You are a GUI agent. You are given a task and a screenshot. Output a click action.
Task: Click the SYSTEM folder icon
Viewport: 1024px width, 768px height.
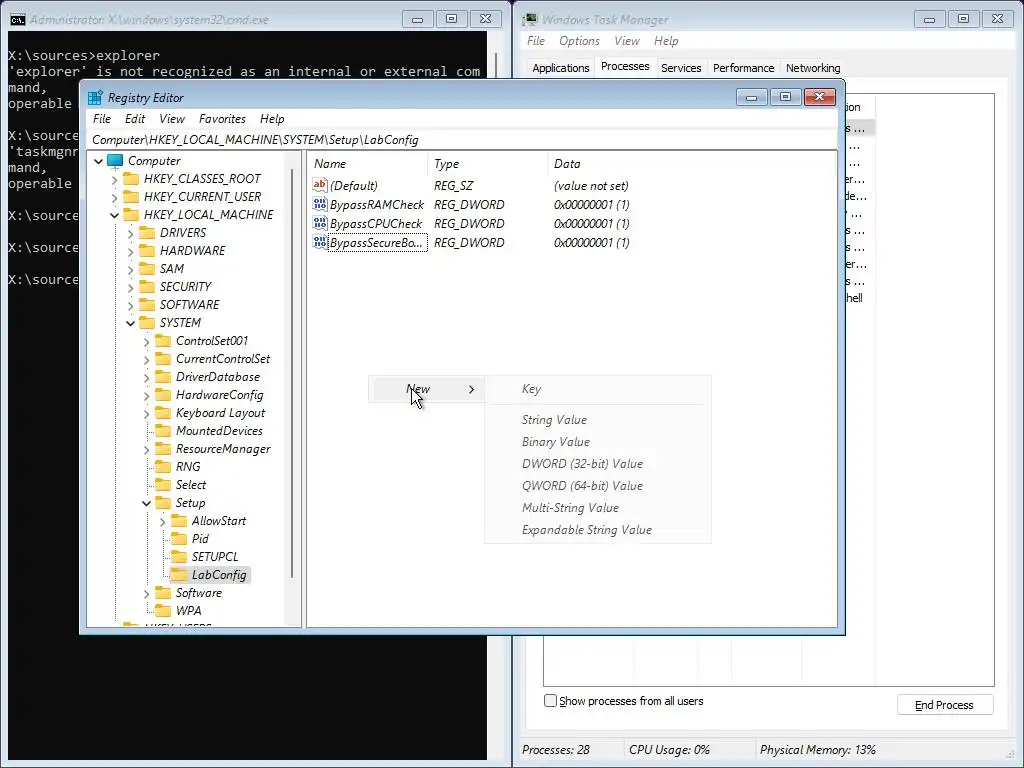(147, 323)
